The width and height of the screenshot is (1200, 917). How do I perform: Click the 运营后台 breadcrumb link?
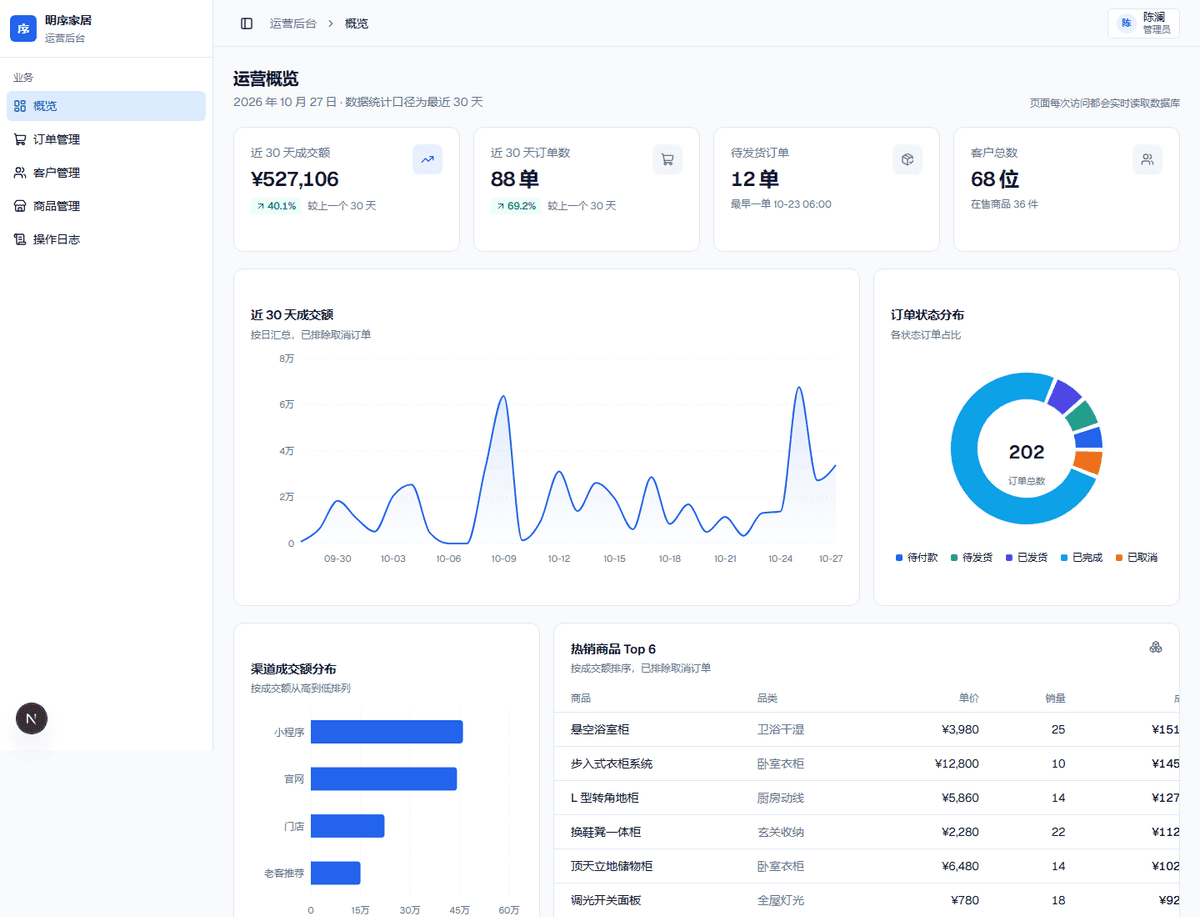[294, 23]
